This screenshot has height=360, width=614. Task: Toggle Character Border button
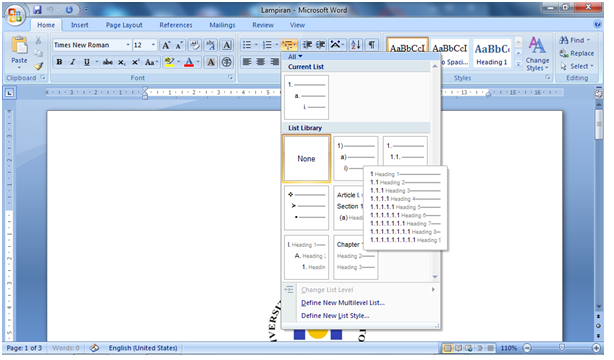(227, 45)
